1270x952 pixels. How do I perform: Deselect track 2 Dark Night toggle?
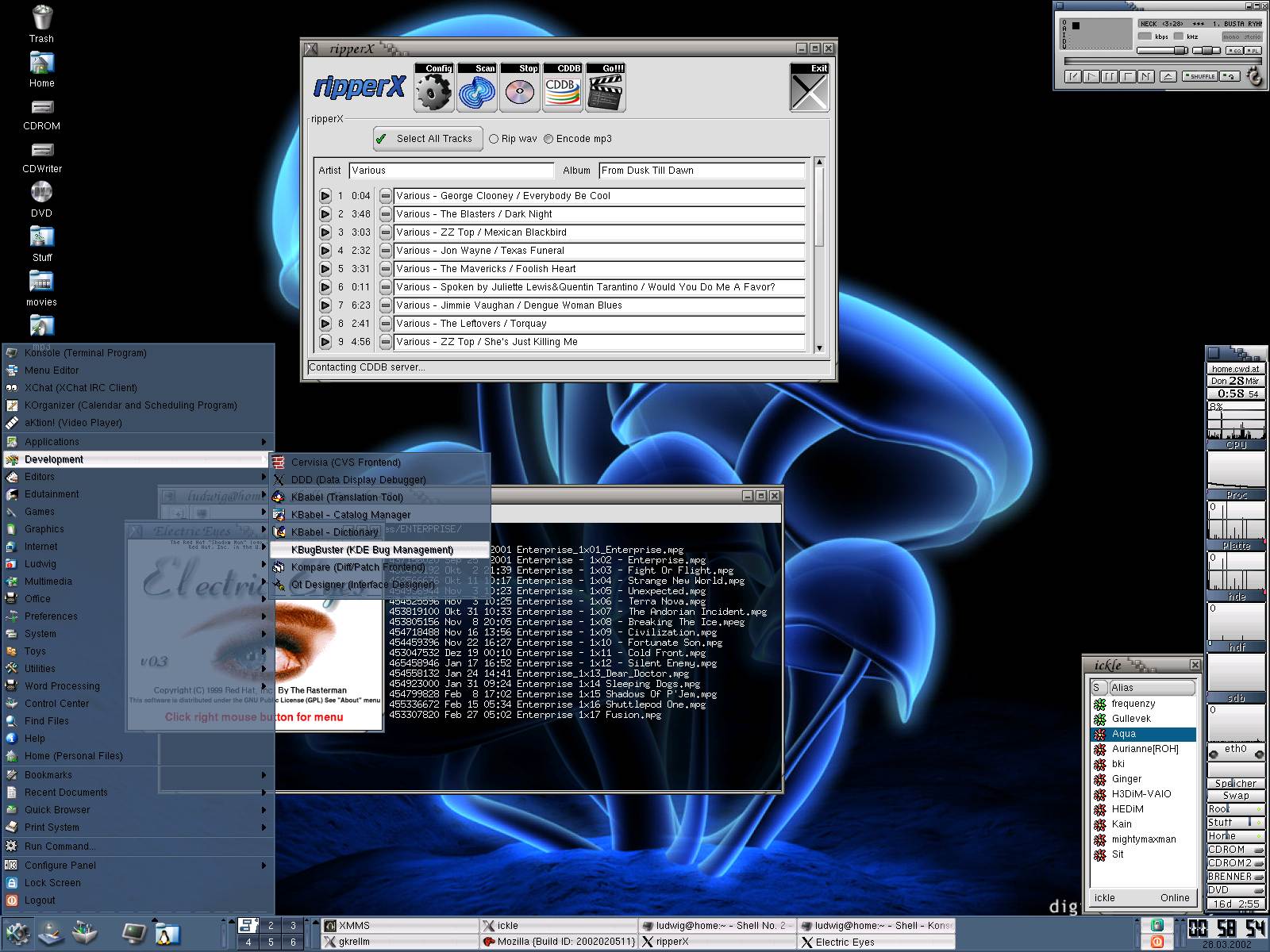coord(385,214)
